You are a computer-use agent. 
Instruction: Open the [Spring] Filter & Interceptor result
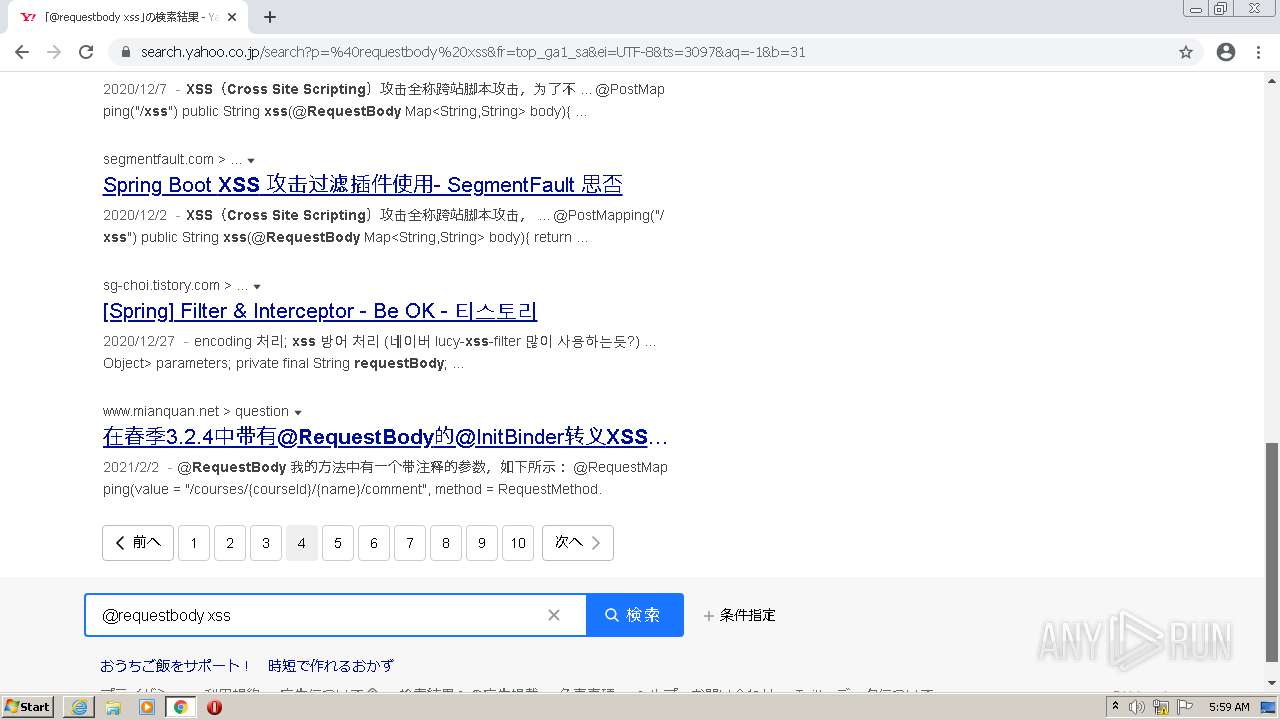point(320,311)
